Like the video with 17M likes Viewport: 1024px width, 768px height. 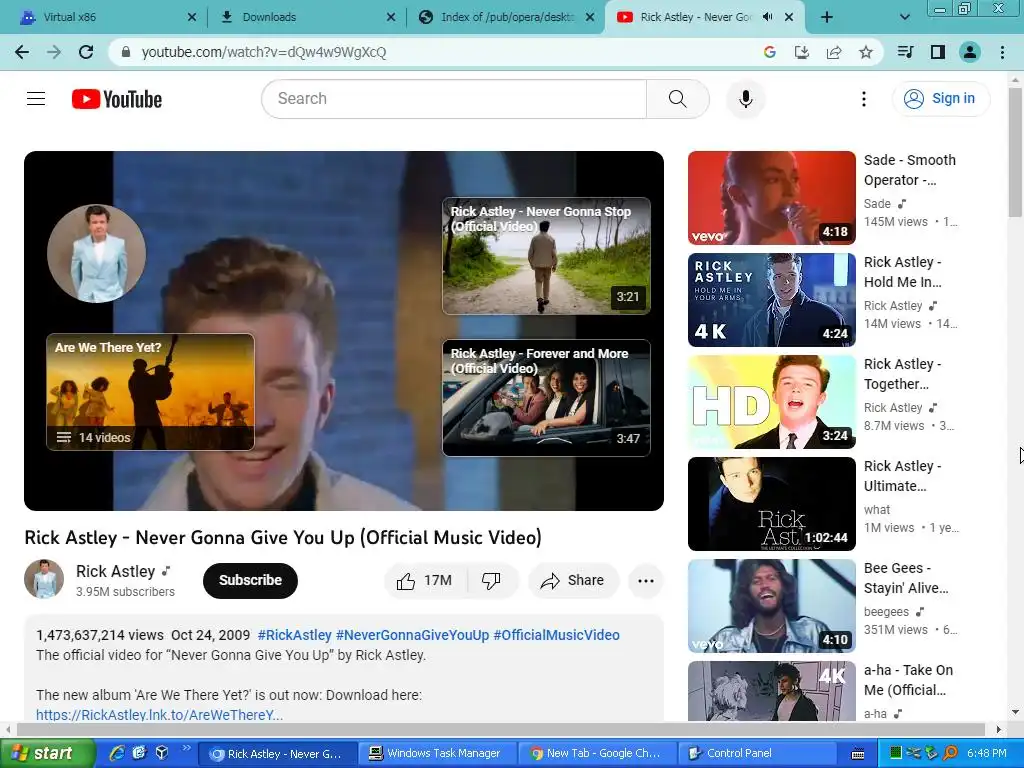click(x=426, y=581)
